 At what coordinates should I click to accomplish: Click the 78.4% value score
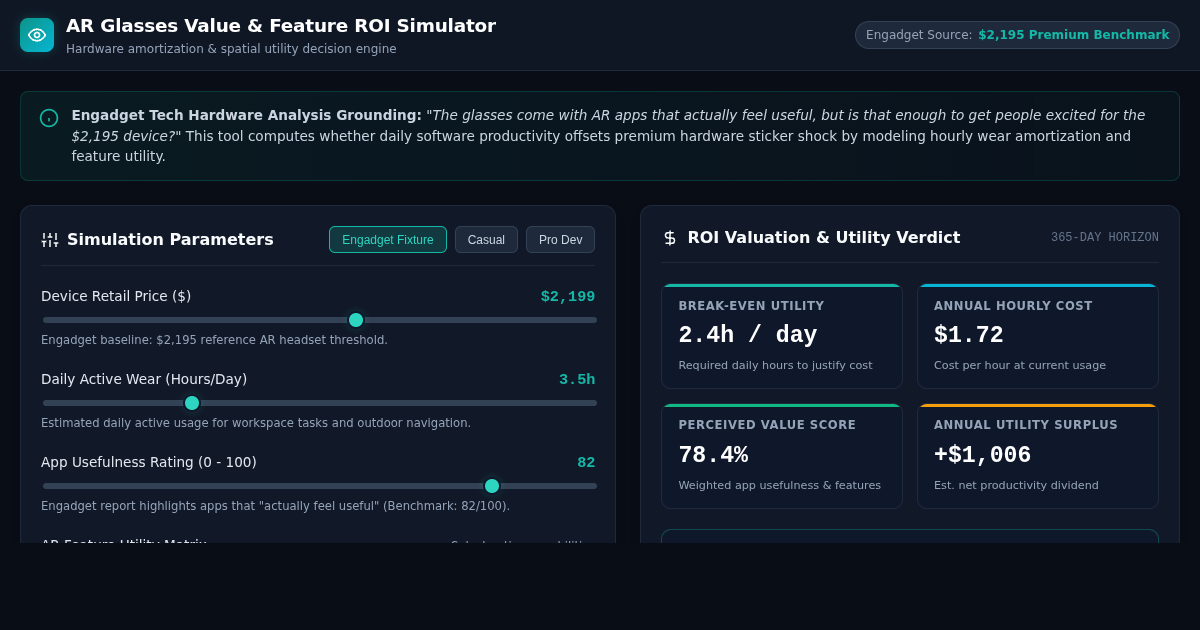point(713,456)
